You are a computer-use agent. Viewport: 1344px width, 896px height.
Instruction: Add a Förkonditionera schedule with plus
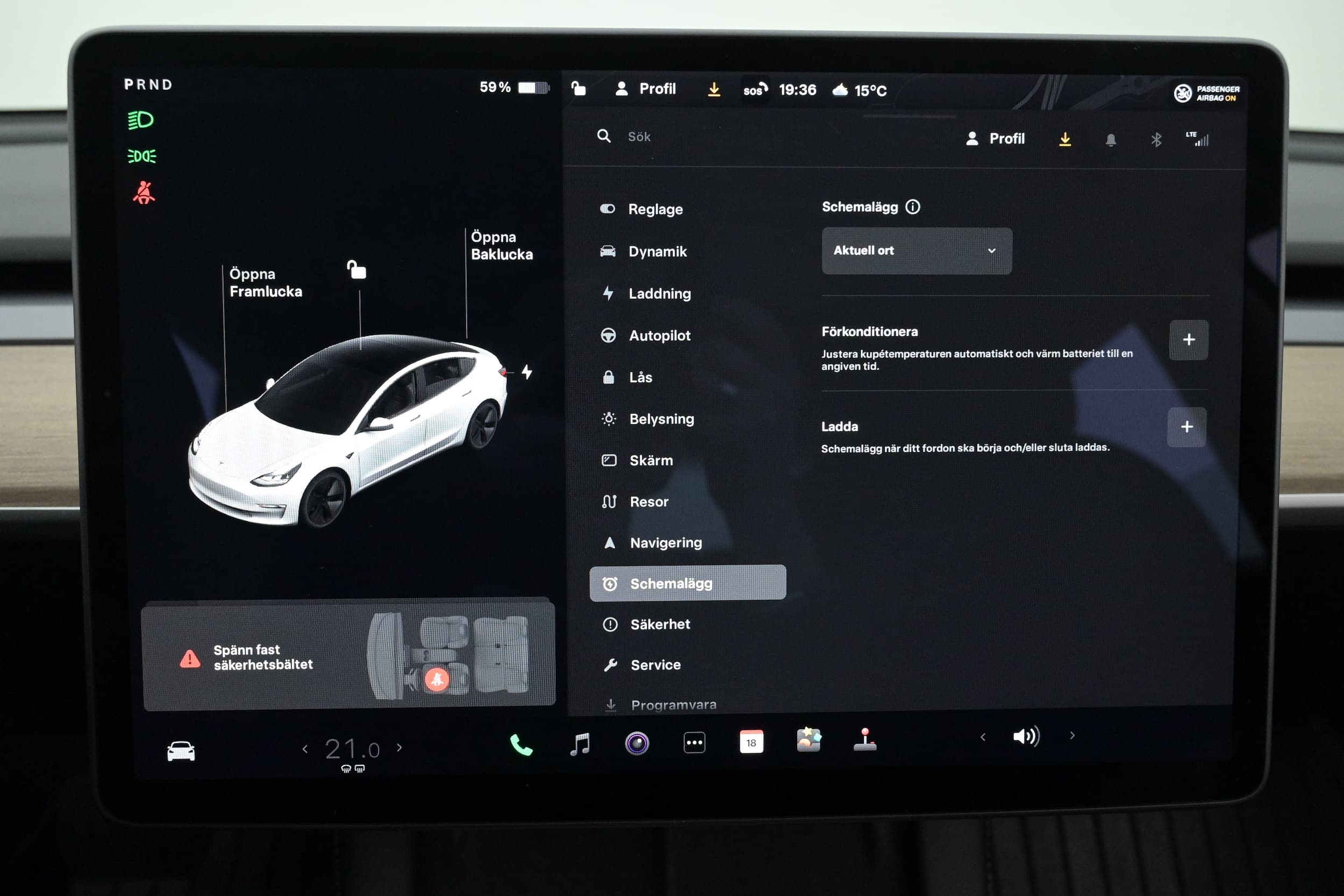coord(1188,340)
